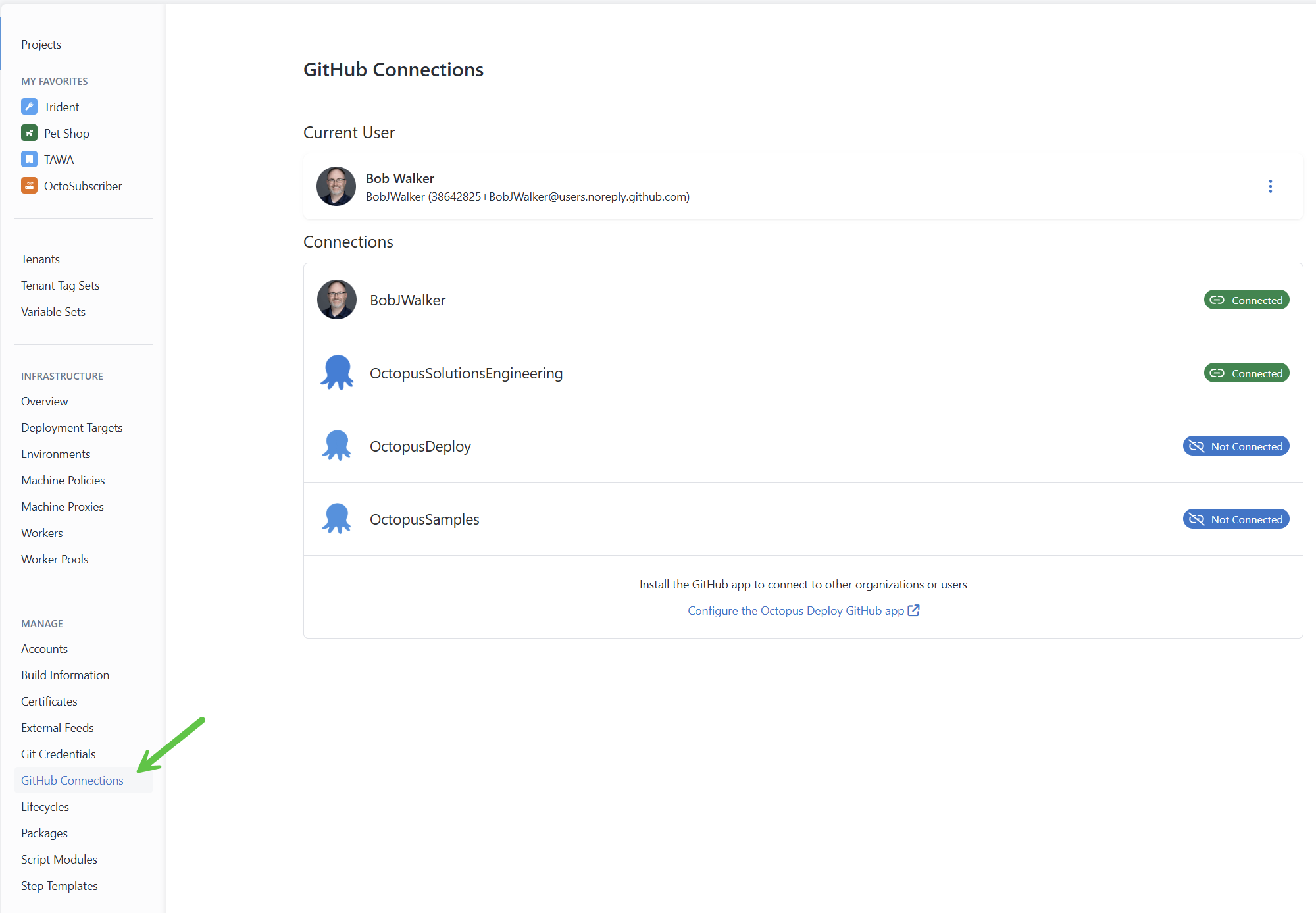1316x913 pixels.
Task: Open the three-dot menu for Bob Walker
Action: (x=1270, y=186)
